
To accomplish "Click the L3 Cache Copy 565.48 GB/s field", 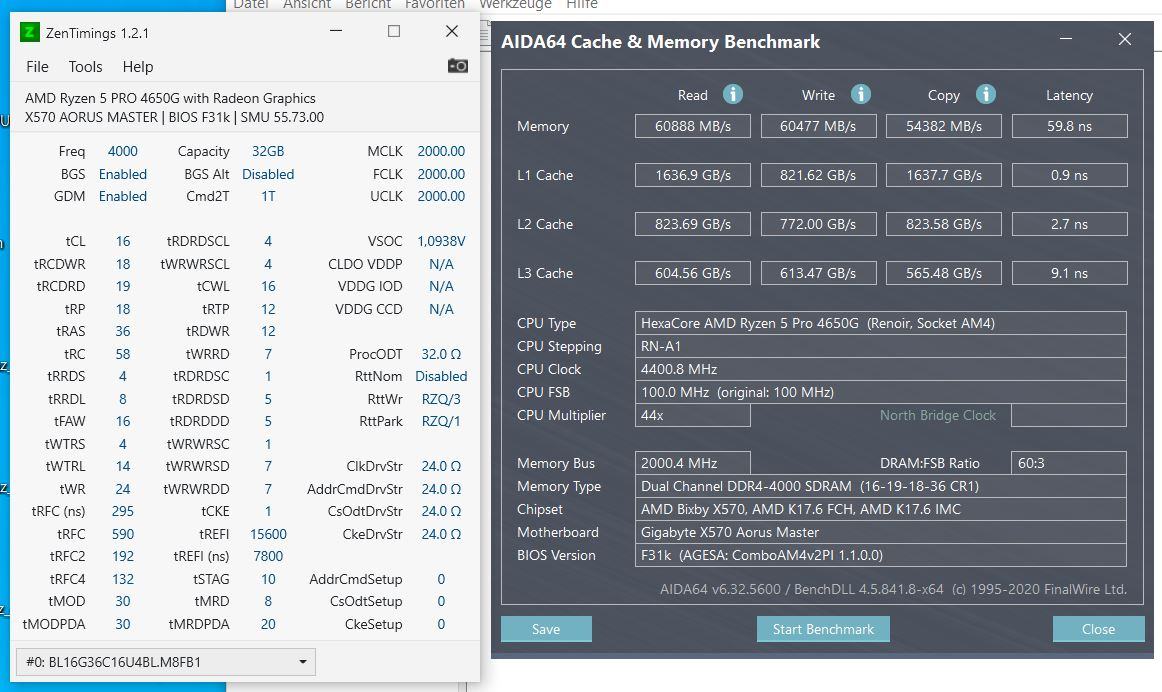I will coord(943,273).
